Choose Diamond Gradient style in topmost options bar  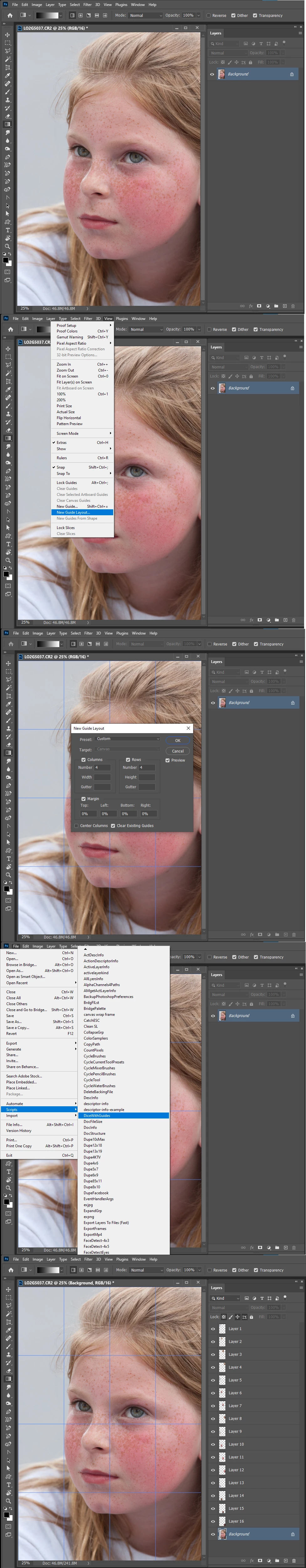[105, 15]
